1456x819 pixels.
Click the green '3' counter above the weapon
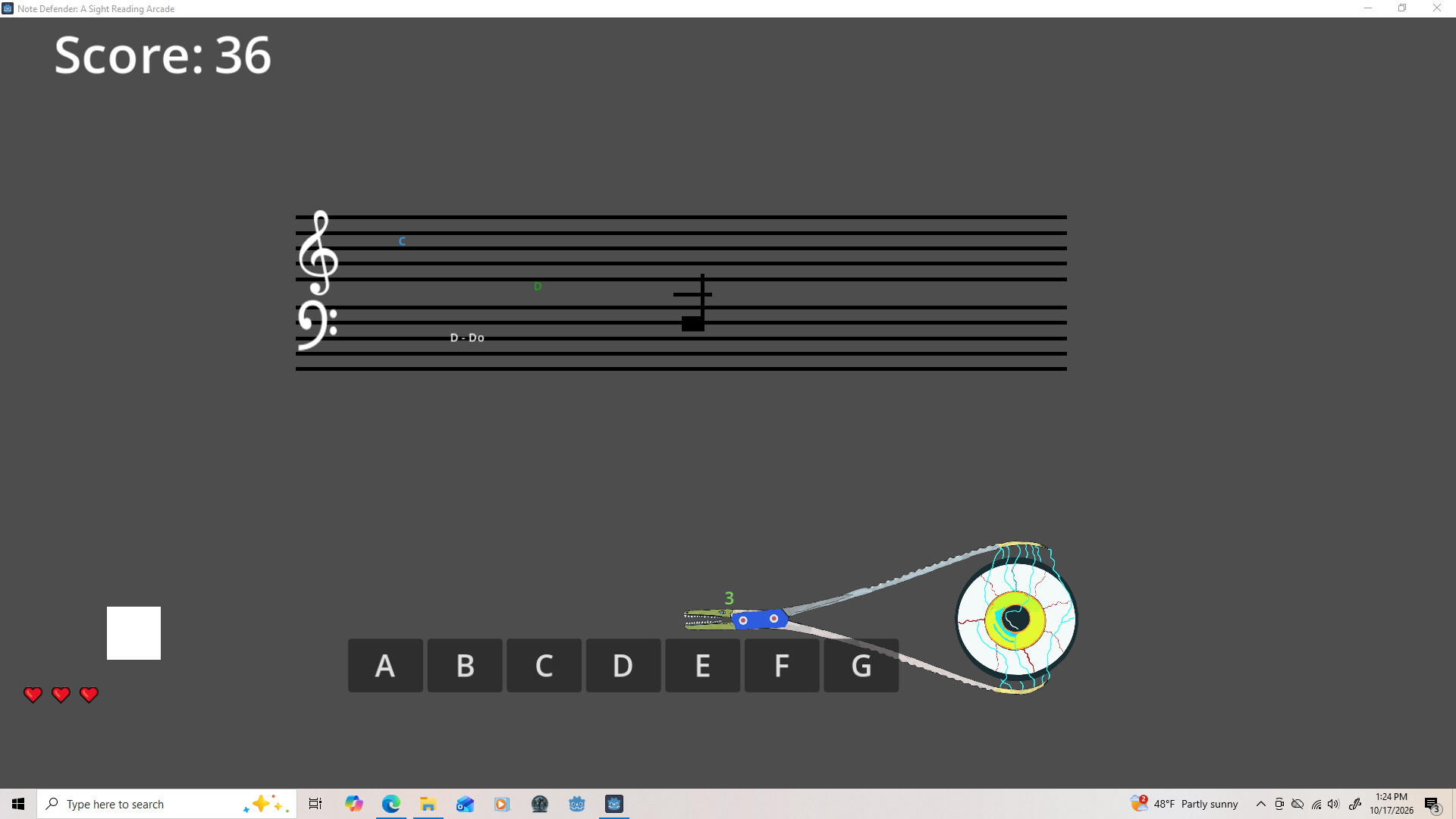point(729,598)
